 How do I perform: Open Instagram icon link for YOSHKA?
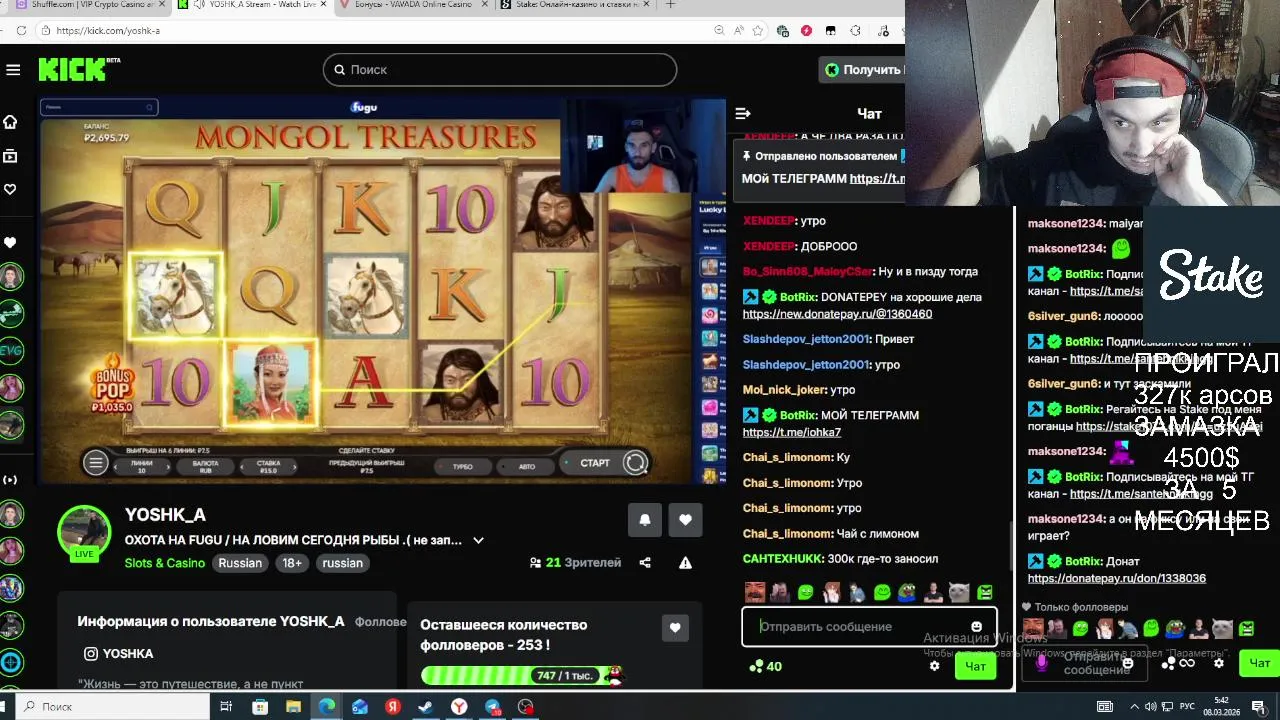click(91, 654)
